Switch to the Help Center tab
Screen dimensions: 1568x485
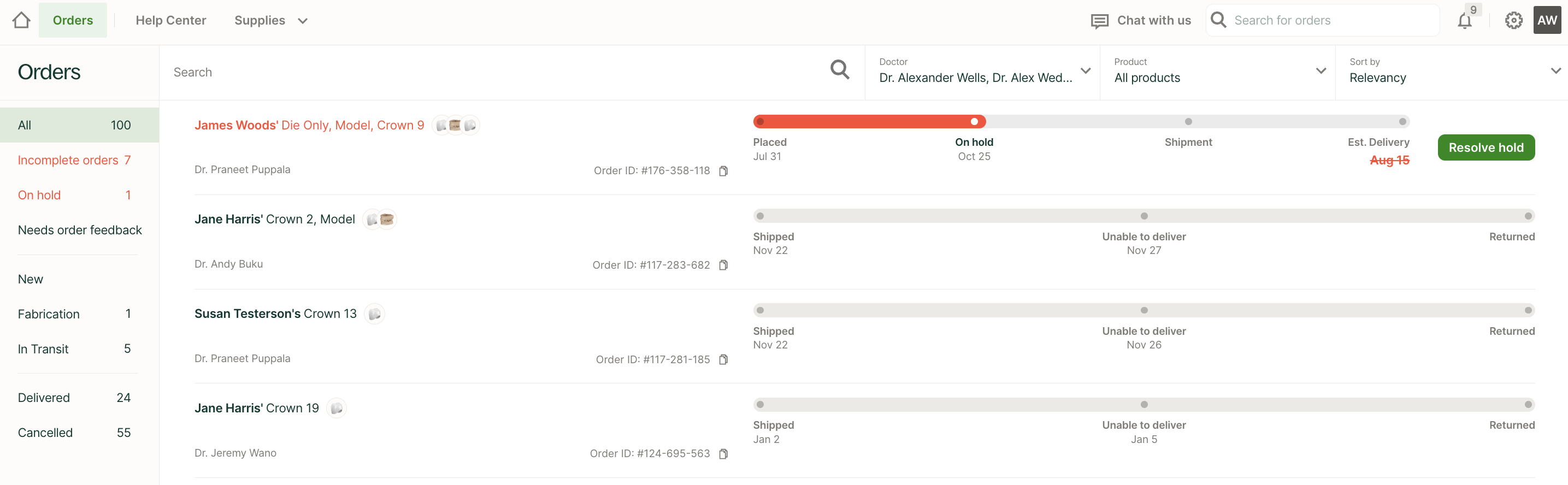170,21
